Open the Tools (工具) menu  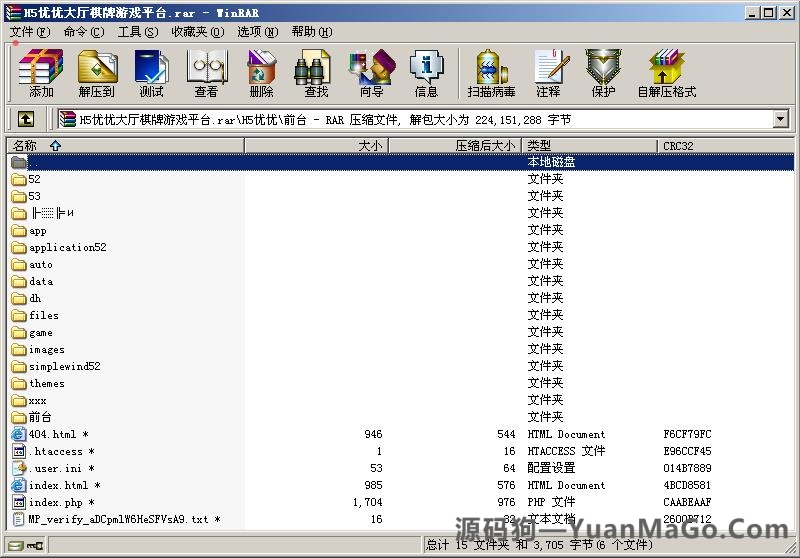tap(138, 32)
